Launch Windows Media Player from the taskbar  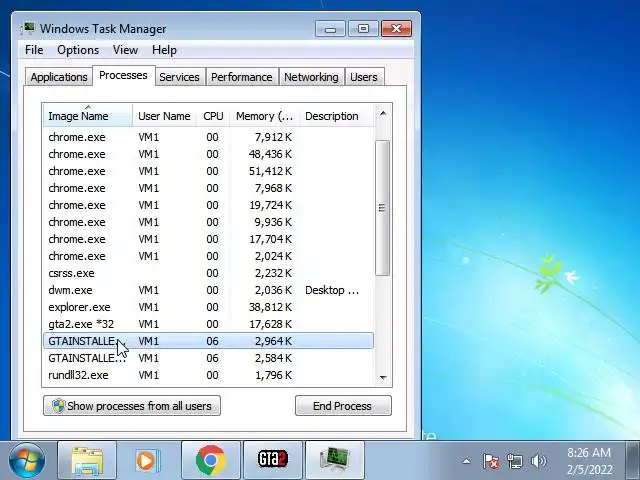149,461
